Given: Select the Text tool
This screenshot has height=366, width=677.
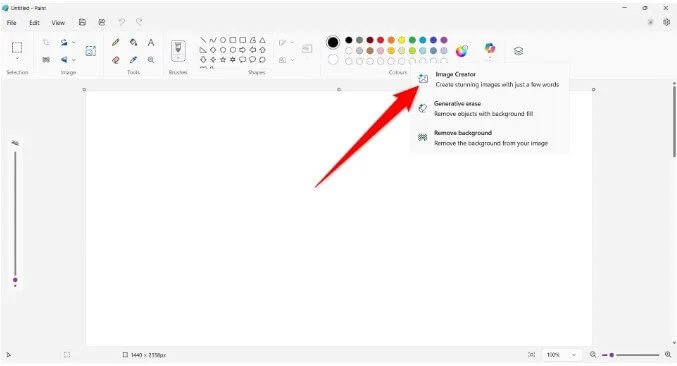Looking at the screenshot, I should pos(151,42).
